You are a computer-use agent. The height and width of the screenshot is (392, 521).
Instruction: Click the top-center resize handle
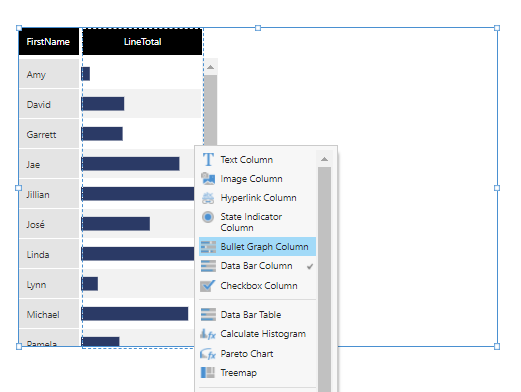[258, 28]
